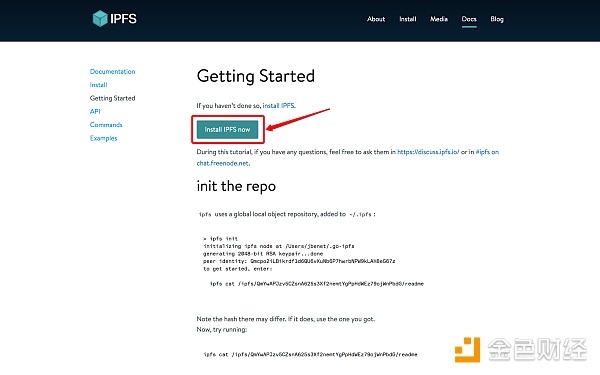The image size is (600, 375).
Task: Click the "generating 2048-bit RSA keypair" line
Action: (263, 254)
